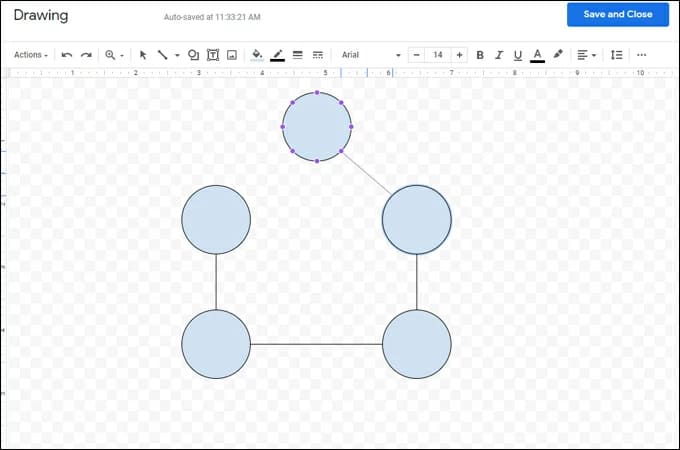The image size is (680, 450).
Task: Change the Border weight
Action: [x=298, y=55]
